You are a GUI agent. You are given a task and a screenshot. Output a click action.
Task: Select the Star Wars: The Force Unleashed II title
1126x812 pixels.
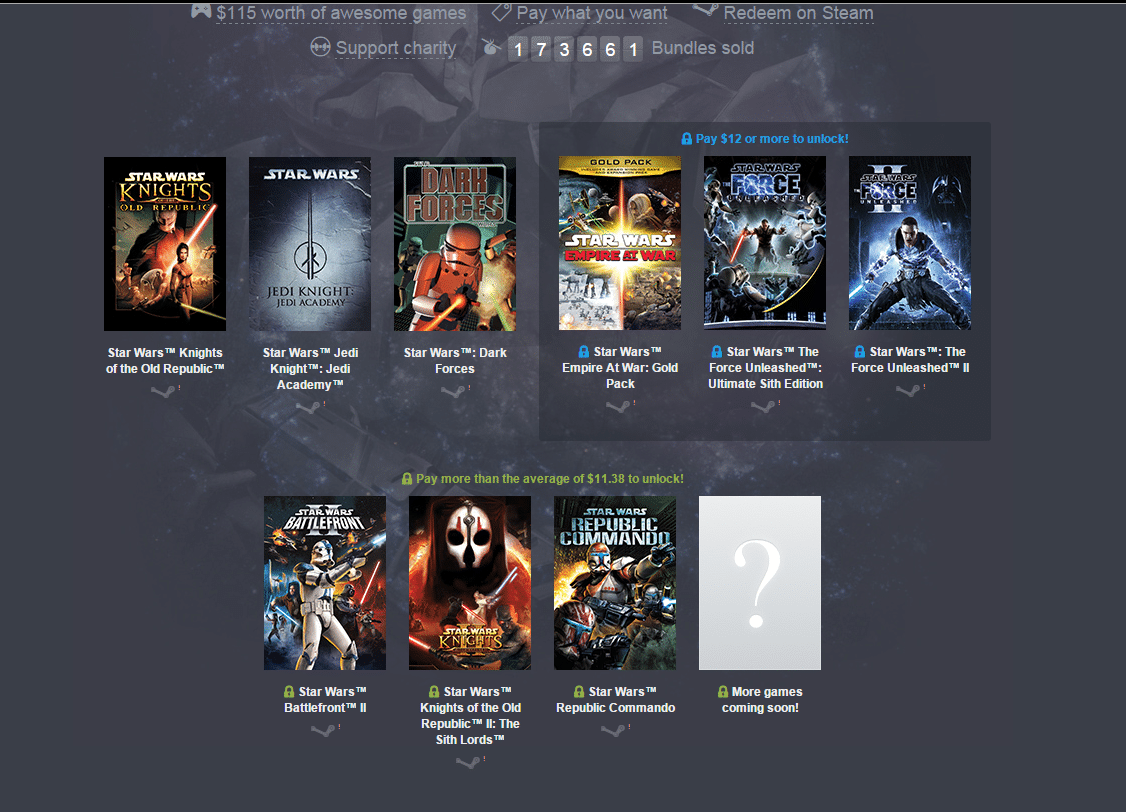pyautogui.click(x=910, y=360)
